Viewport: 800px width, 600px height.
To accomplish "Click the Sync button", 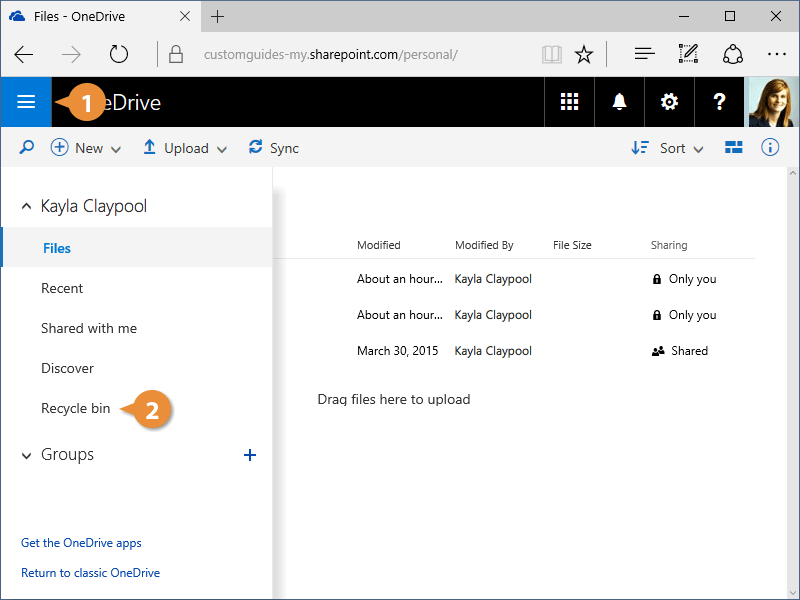I will 274,148.
